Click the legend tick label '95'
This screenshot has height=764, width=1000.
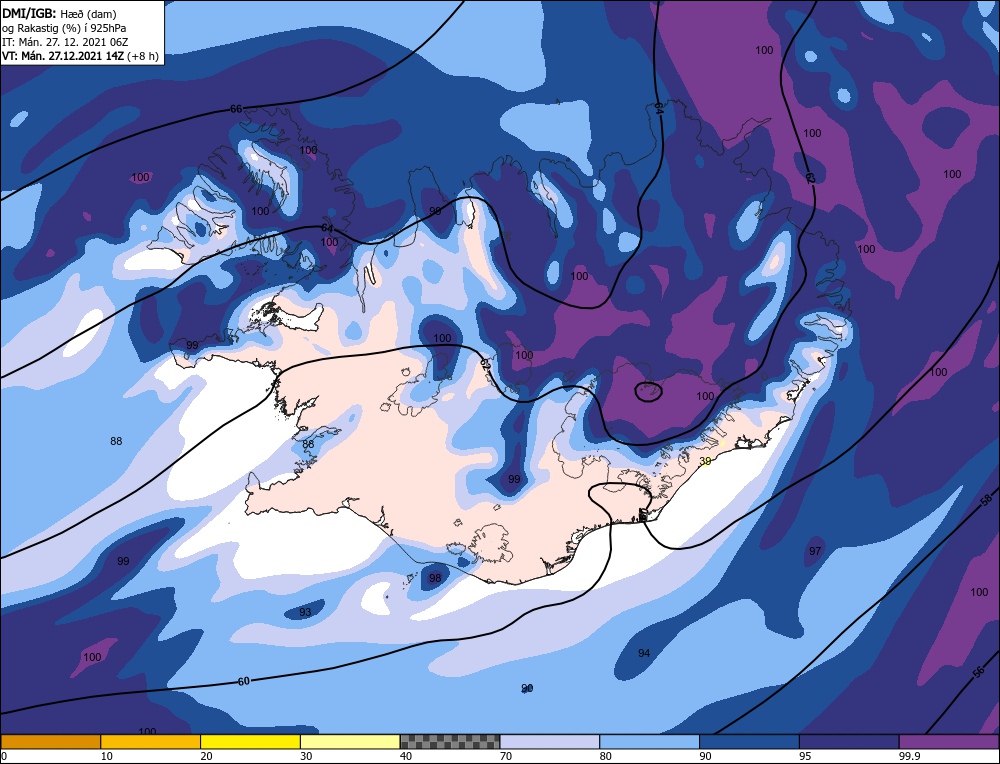[x=805, y=756]
